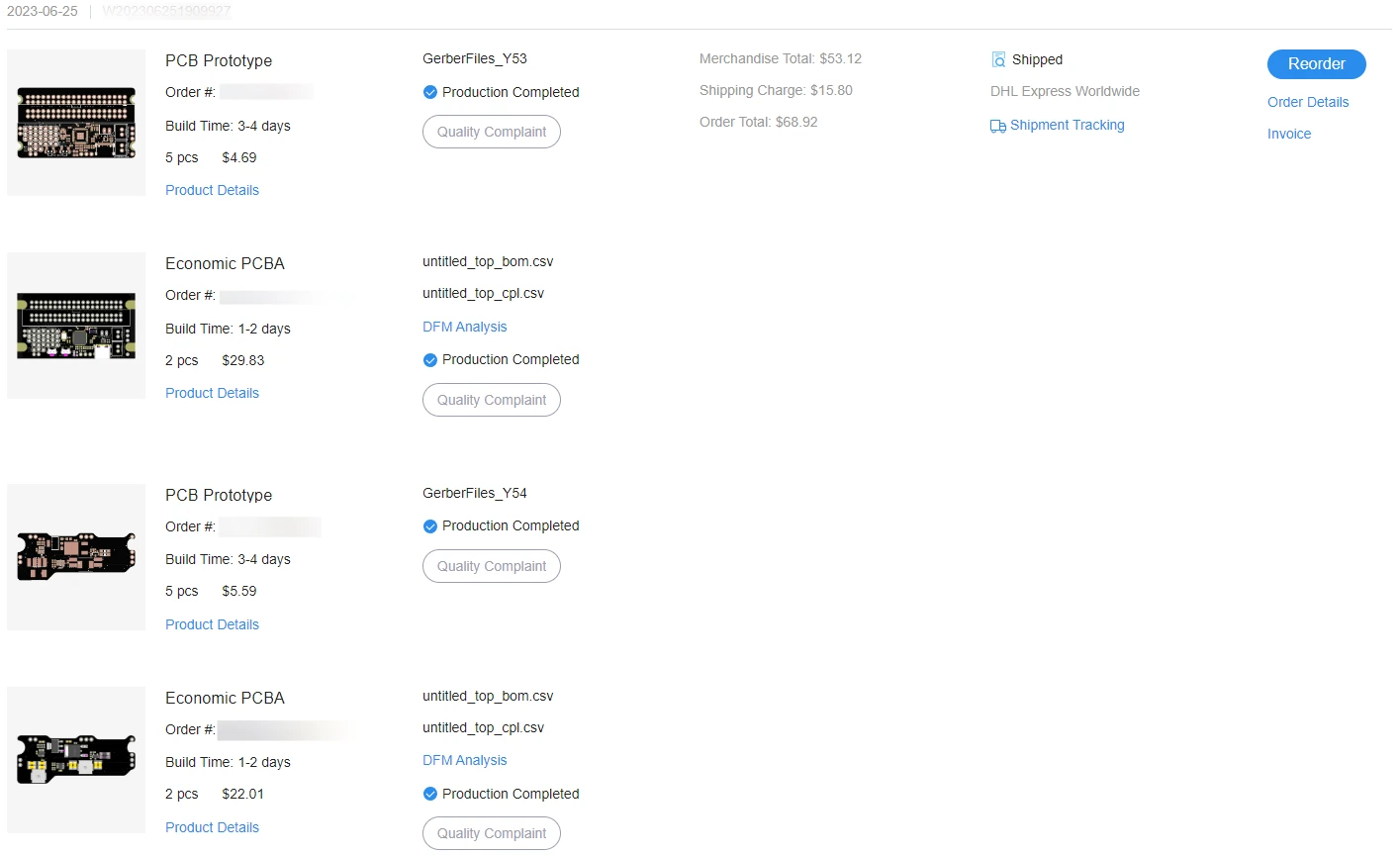File Quality Complaint for GerberFiles_Y54
Viewport: 1400px width, 856px height.
pos(491,566)
